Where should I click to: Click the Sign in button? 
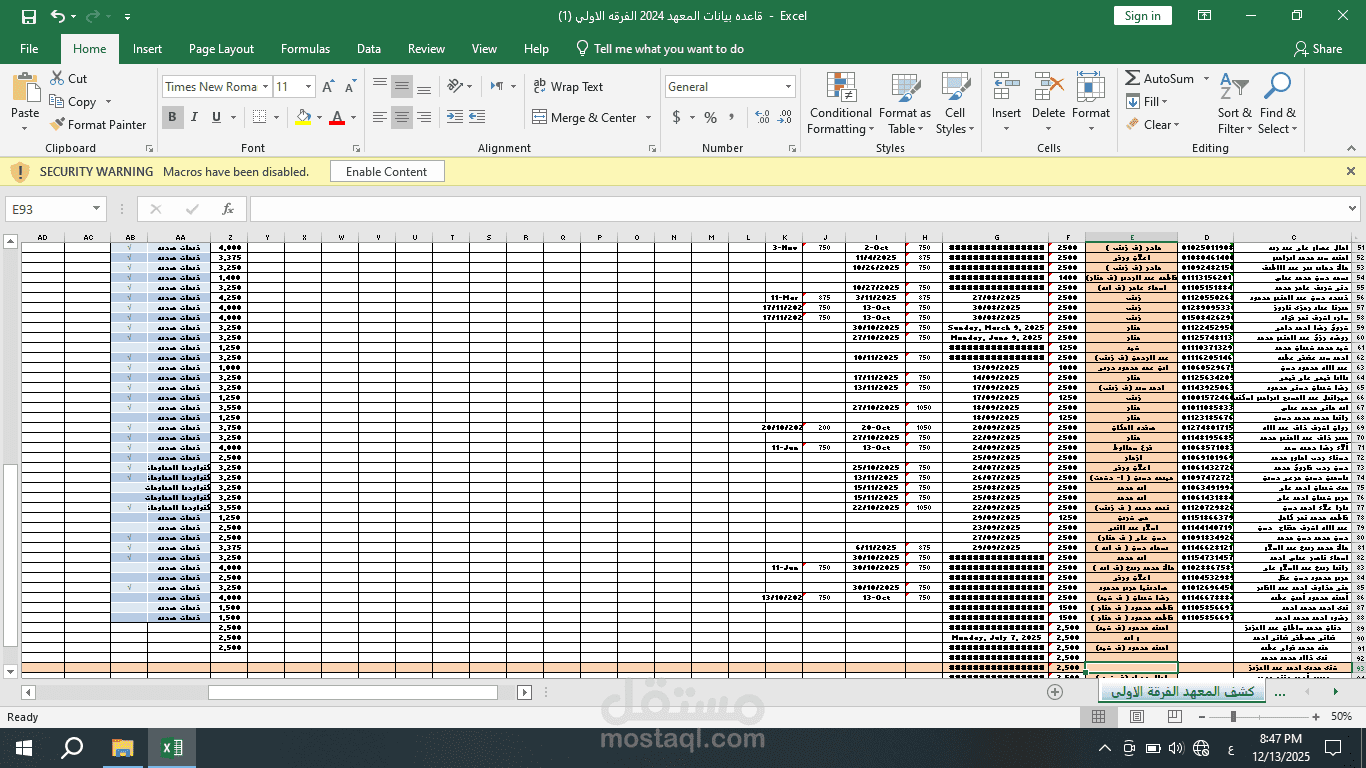tap(1142, 16)
